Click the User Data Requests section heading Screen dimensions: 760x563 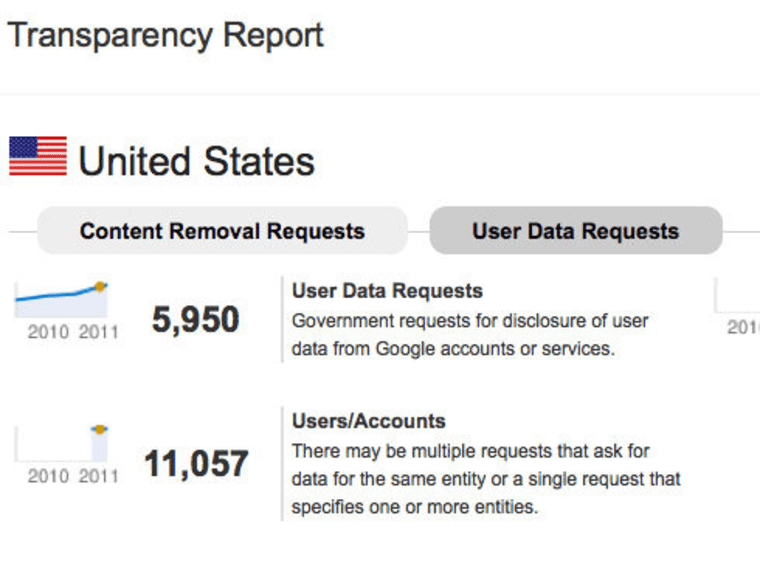(387, 291)
